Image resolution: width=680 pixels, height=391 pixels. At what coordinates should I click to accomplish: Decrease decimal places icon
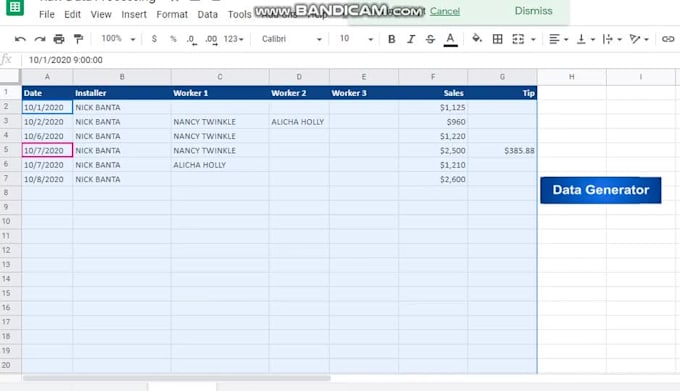[192, 39]
